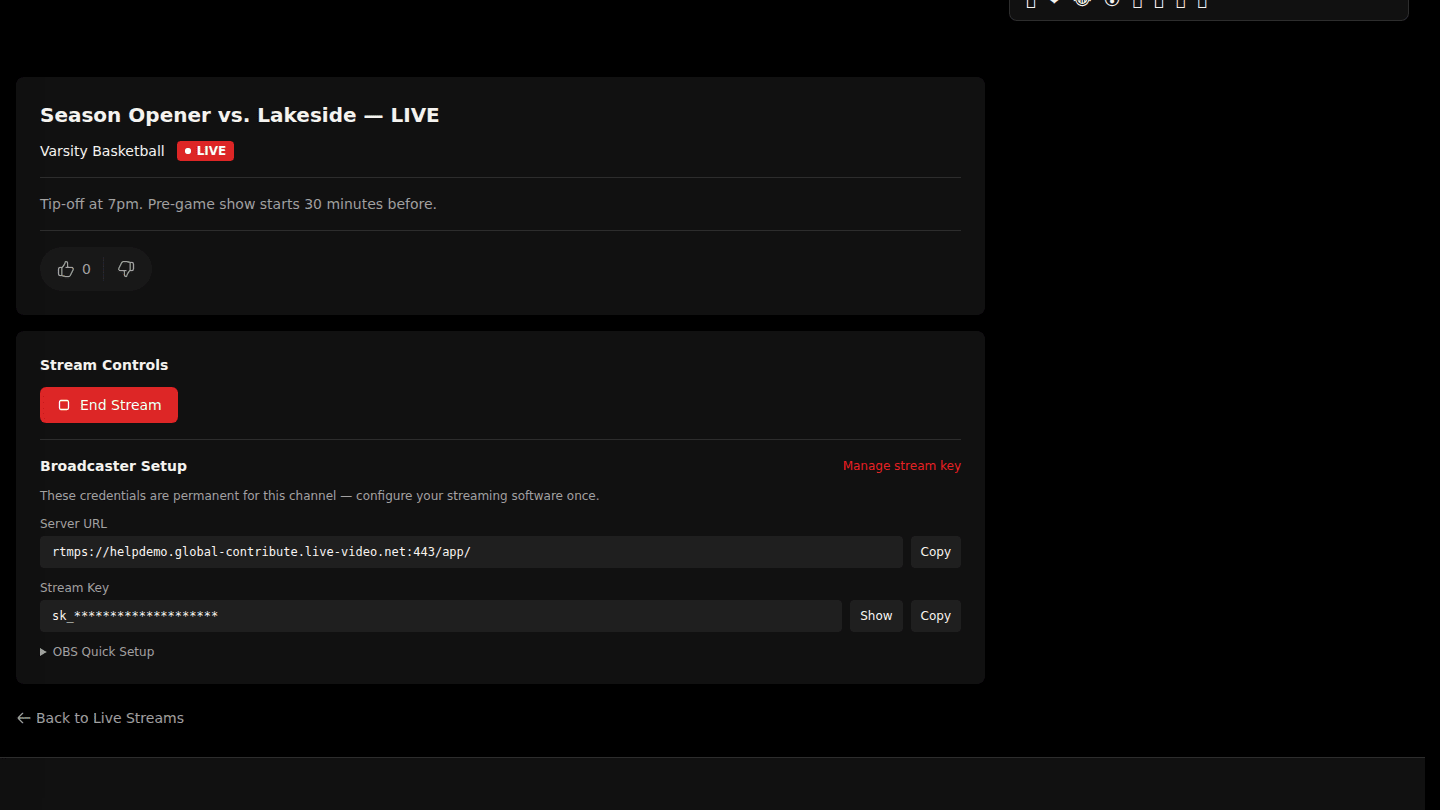Show the hidden Stream Key
Image resolution: width=1440 pixels, height=810 pixels.
pyautogui.click(x=876, y=616)
